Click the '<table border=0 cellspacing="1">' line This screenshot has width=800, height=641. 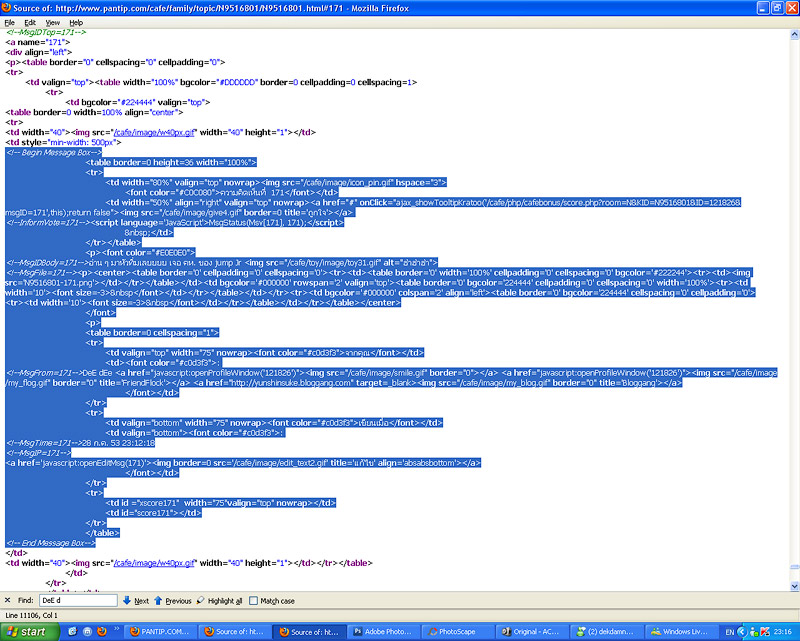coord(152,333)
